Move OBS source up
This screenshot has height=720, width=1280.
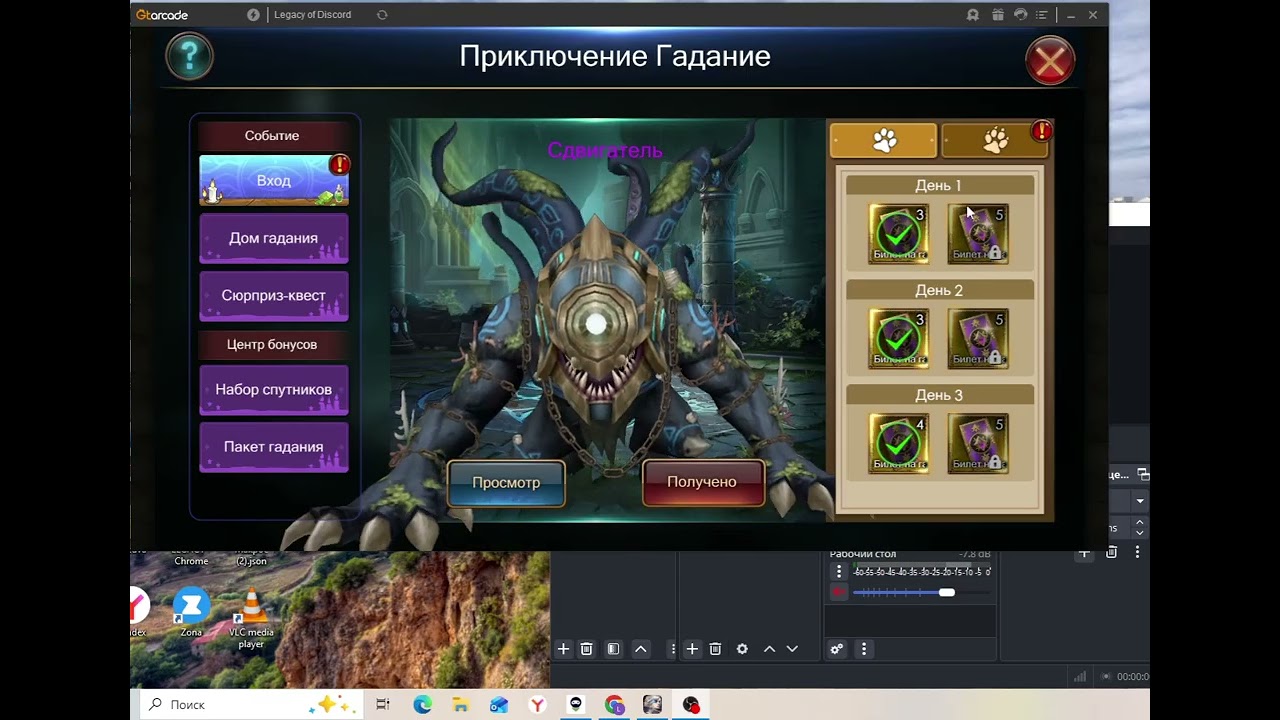[x=769, y=649]
